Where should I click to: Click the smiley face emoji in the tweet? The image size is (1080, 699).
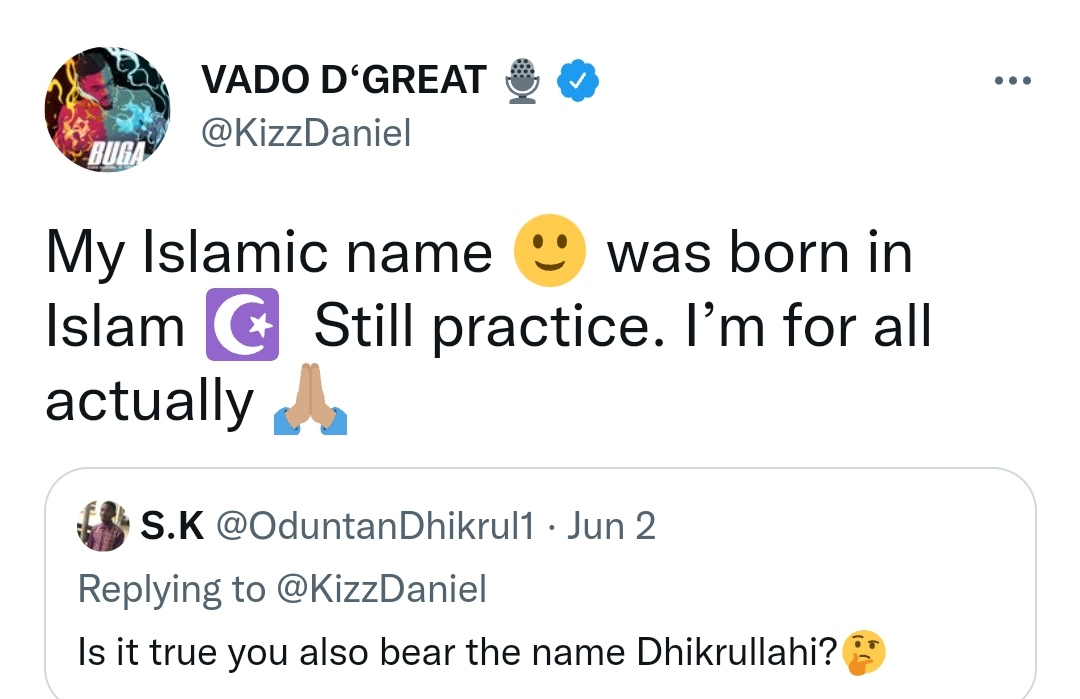coord(549,250)
